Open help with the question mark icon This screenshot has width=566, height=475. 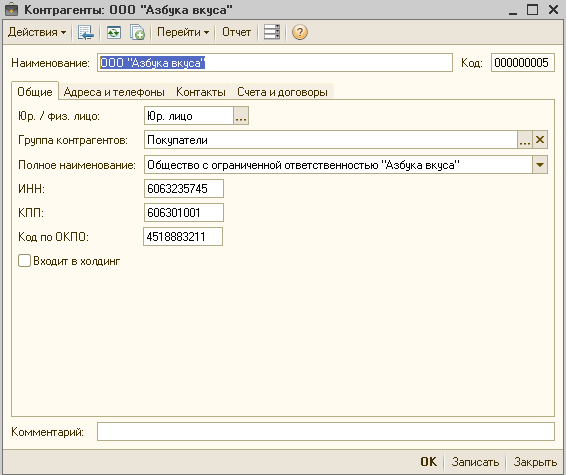(300, 32)
